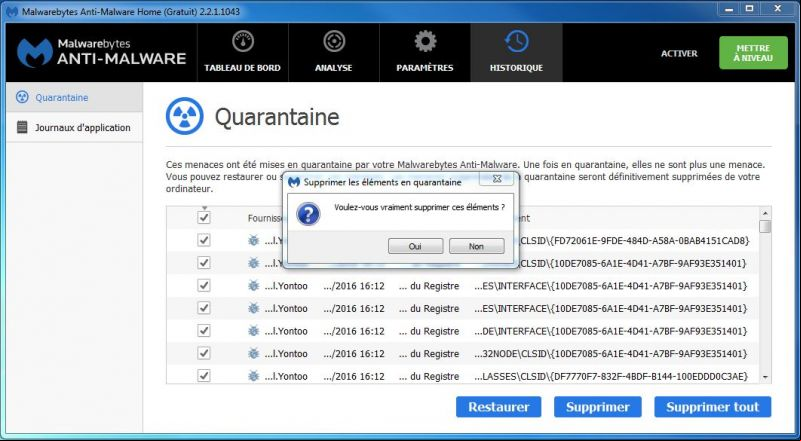
Task: Click the Restaurer button
Action: (x=499, y=407)
